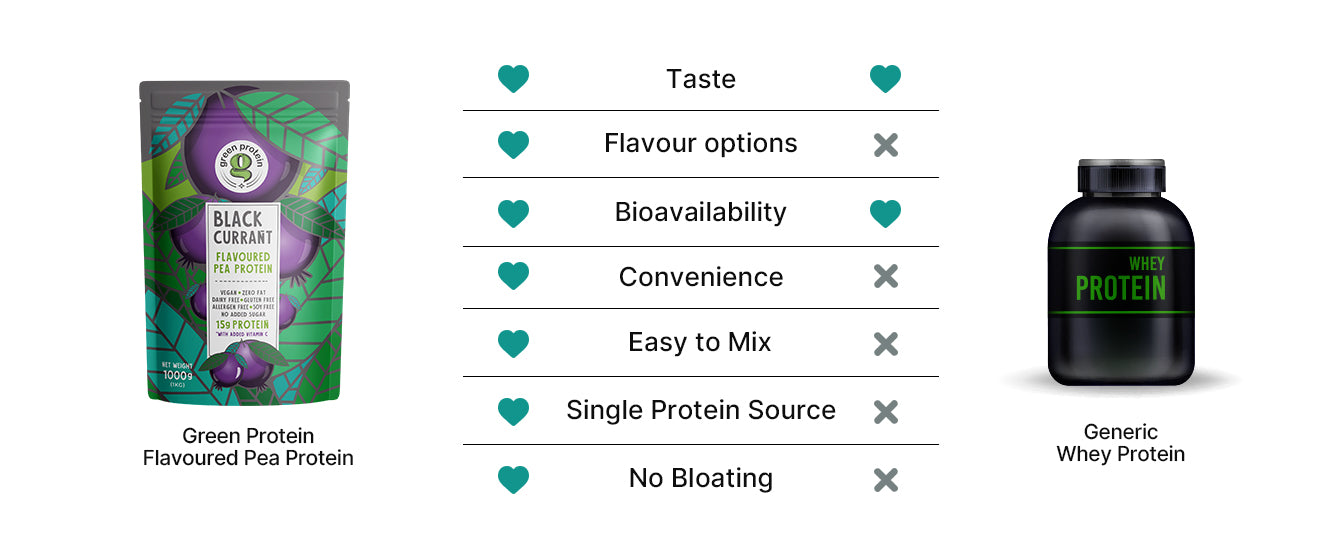Screen dimensions: 1320x558
Task: Click the X icon beside Flavour options
Action: click(885, 145)
